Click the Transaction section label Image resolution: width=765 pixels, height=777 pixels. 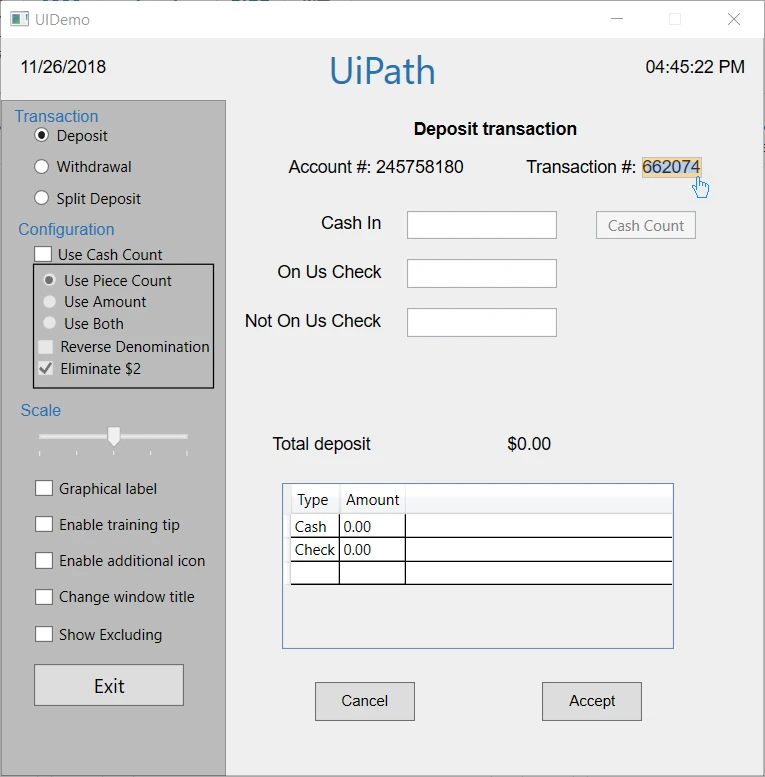[56, 116]
